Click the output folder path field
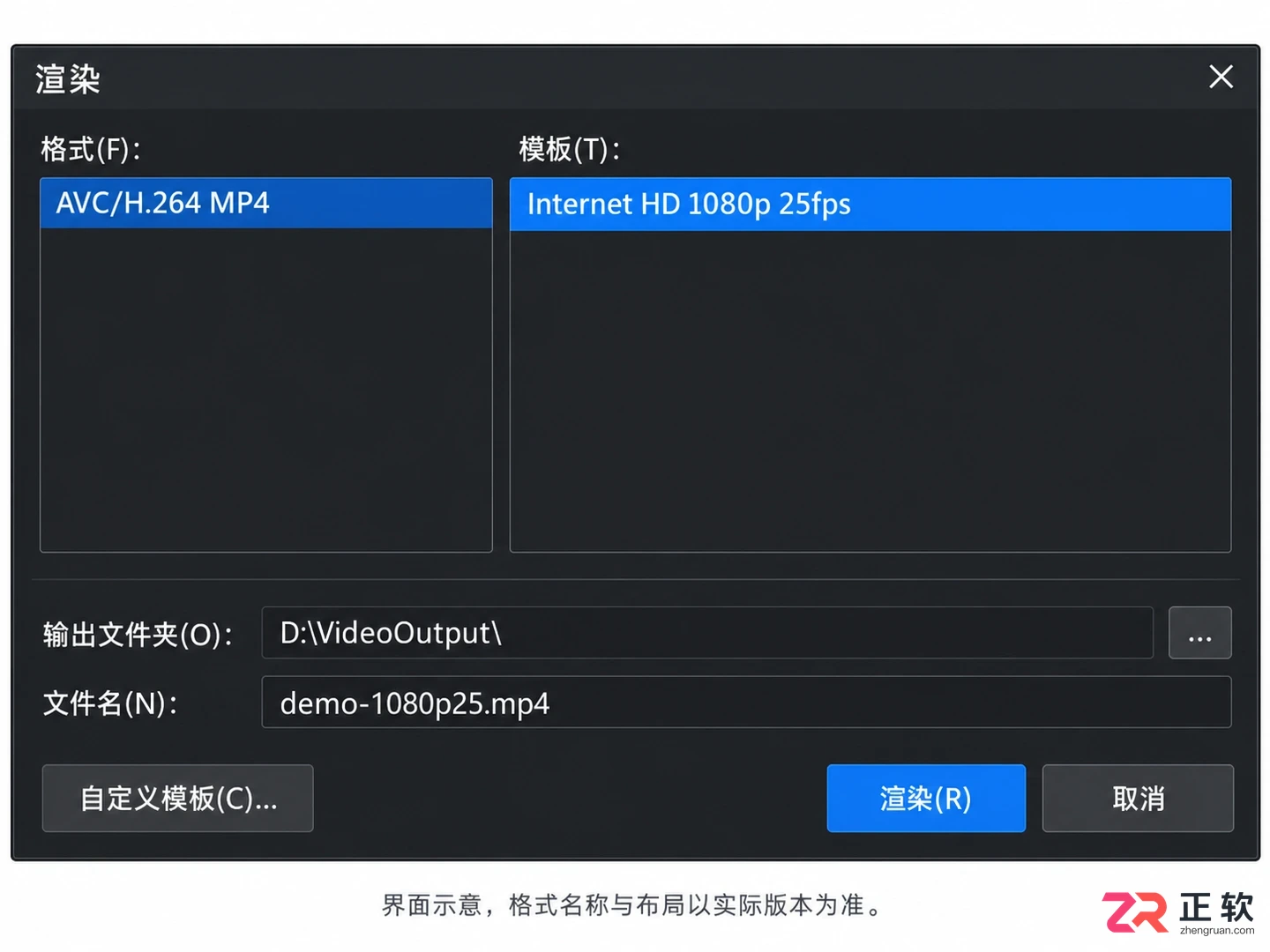The image size is (1270, 952). click(707, 633)
